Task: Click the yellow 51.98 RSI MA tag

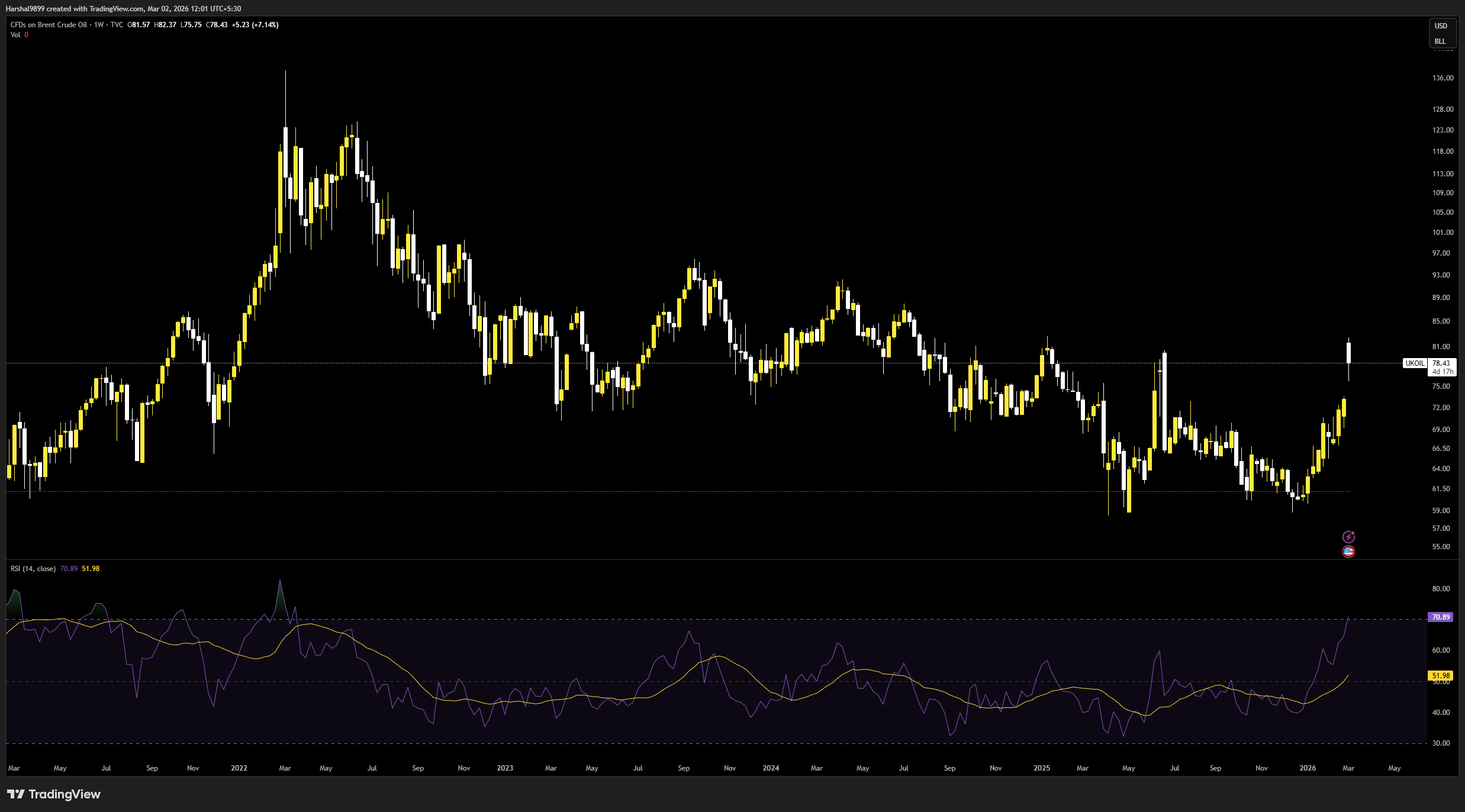Action: point(1441,676)
